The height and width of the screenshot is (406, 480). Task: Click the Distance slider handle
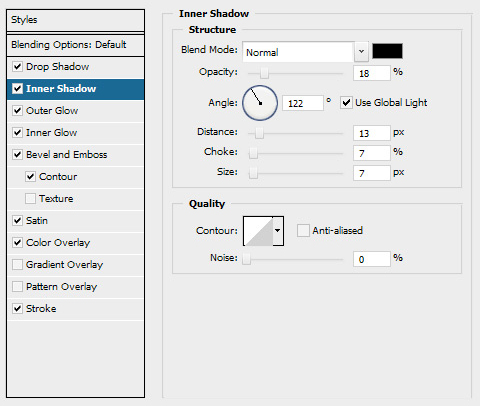[x=259, y=133]
